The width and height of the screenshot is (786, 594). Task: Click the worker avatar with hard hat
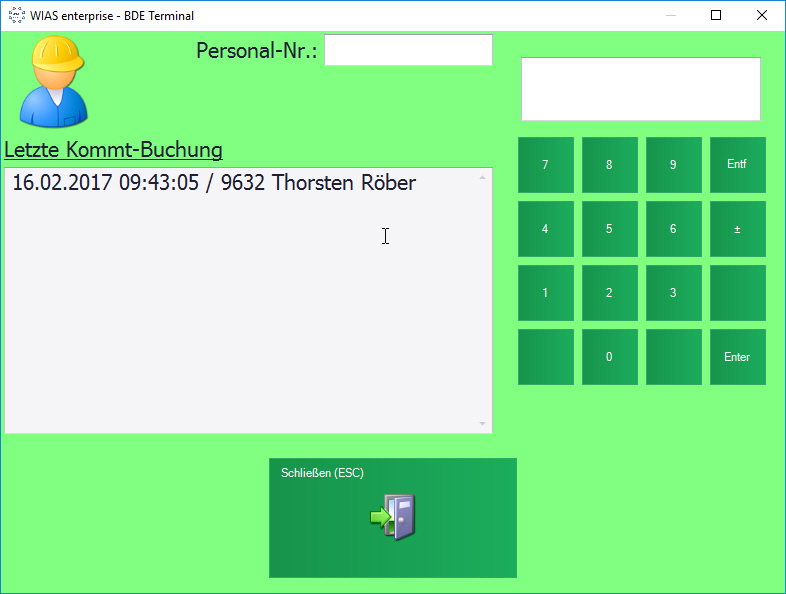54,82
